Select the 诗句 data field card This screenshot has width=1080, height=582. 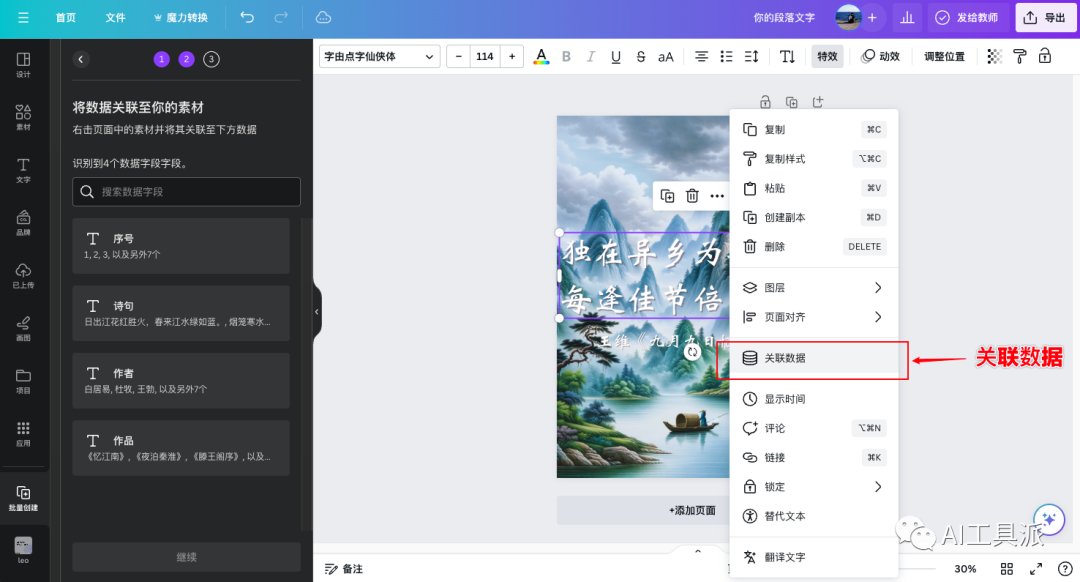(181, 313)
